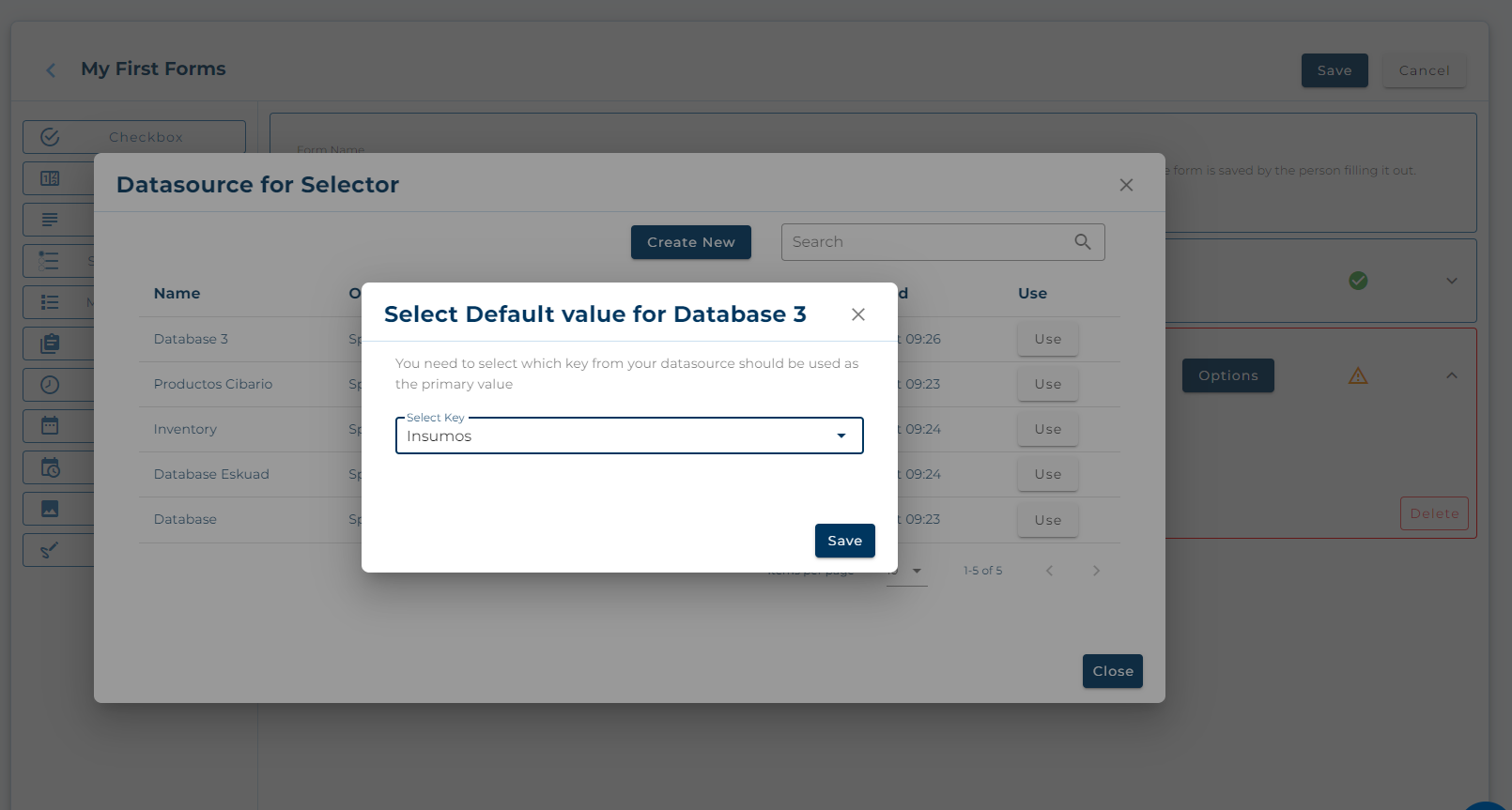Use the Inventory datasource

point(1047,429)
